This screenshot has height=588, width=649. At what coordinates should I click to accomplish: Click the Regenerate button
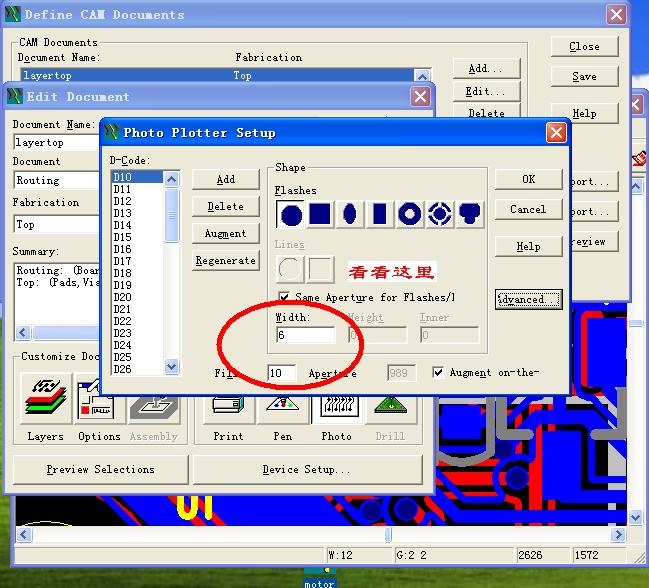[226, 260]
